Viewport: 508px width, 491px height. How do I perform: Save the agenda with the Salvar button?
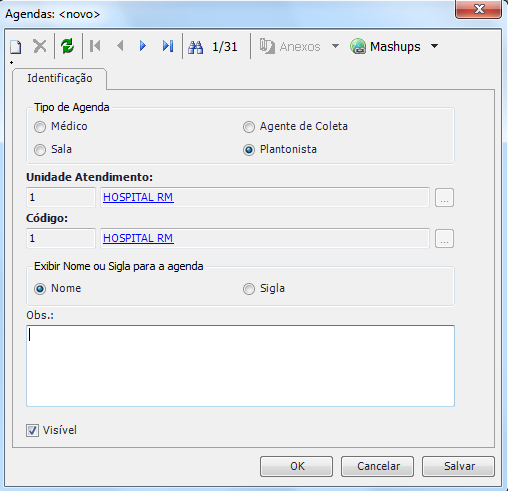(x=459, y=466)
